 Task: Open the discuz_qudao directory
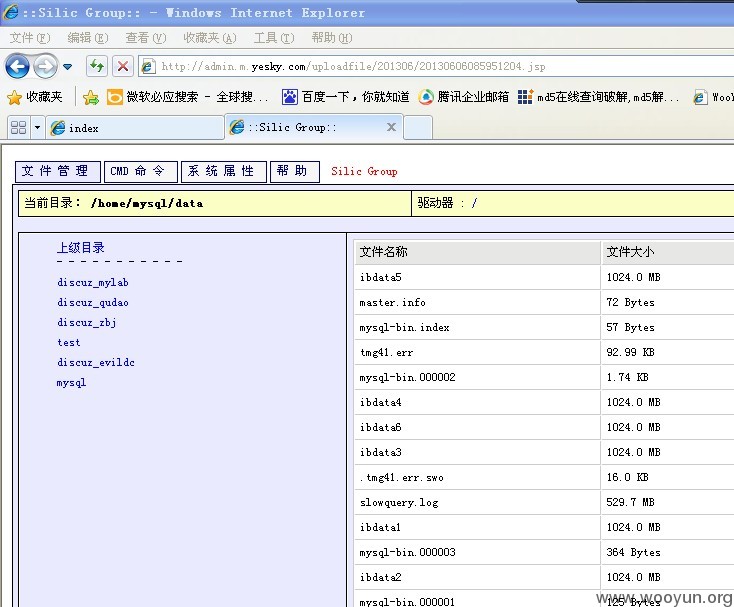point(93,302)
